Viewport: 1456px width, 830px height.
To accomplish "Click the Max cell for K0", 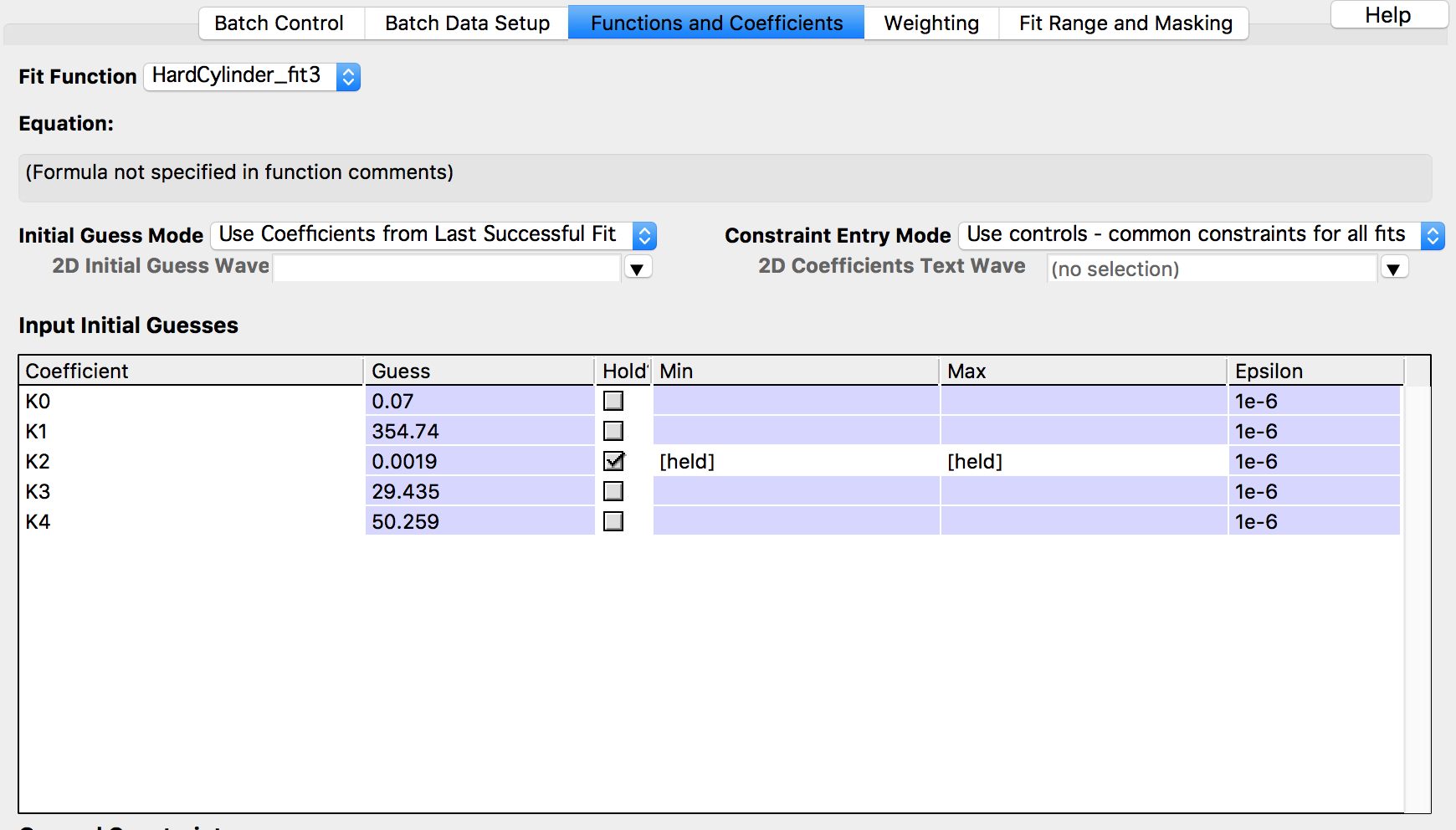I will (x=1084, y=401).
